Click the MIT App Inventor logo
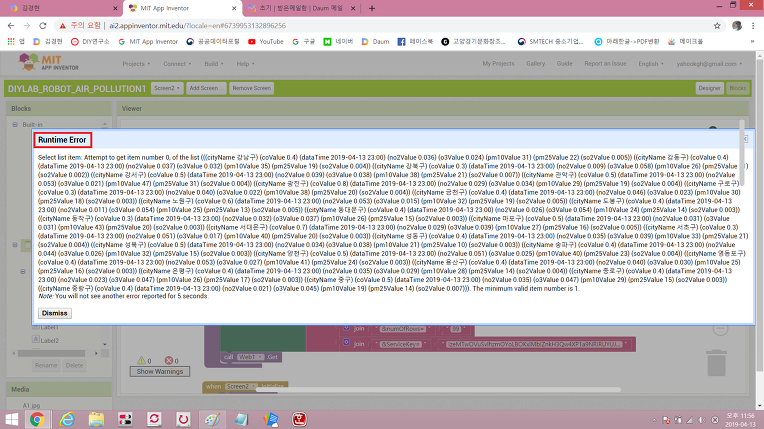Image resolution: width=764 pixels, height=429 pixels. [x=48, y=62]
